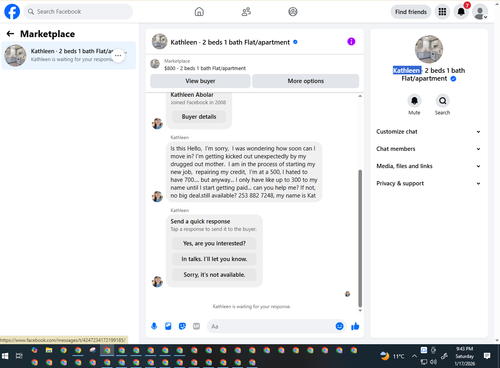The image size is (500, 368).
Task: Click the chat scrollbar down arrow
Action: tap(360, 310)
